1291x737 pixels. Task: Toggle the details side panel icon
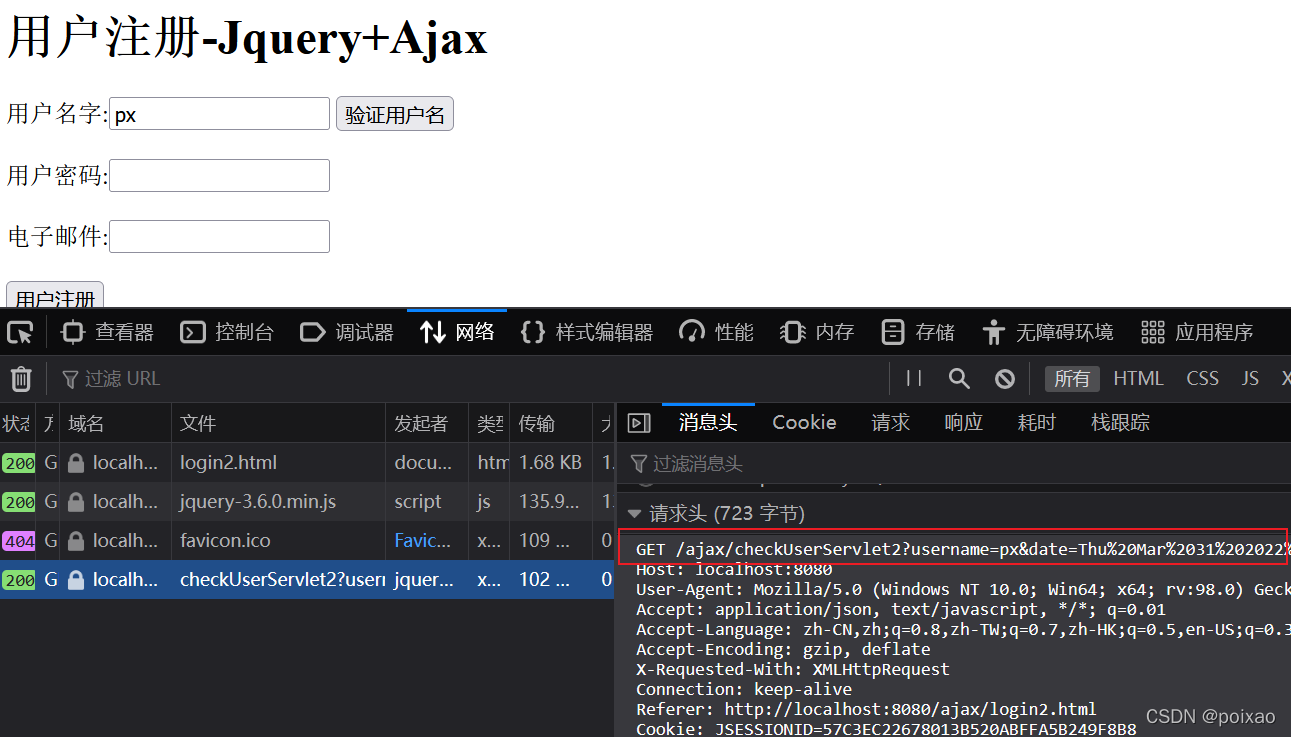[639, 423]
